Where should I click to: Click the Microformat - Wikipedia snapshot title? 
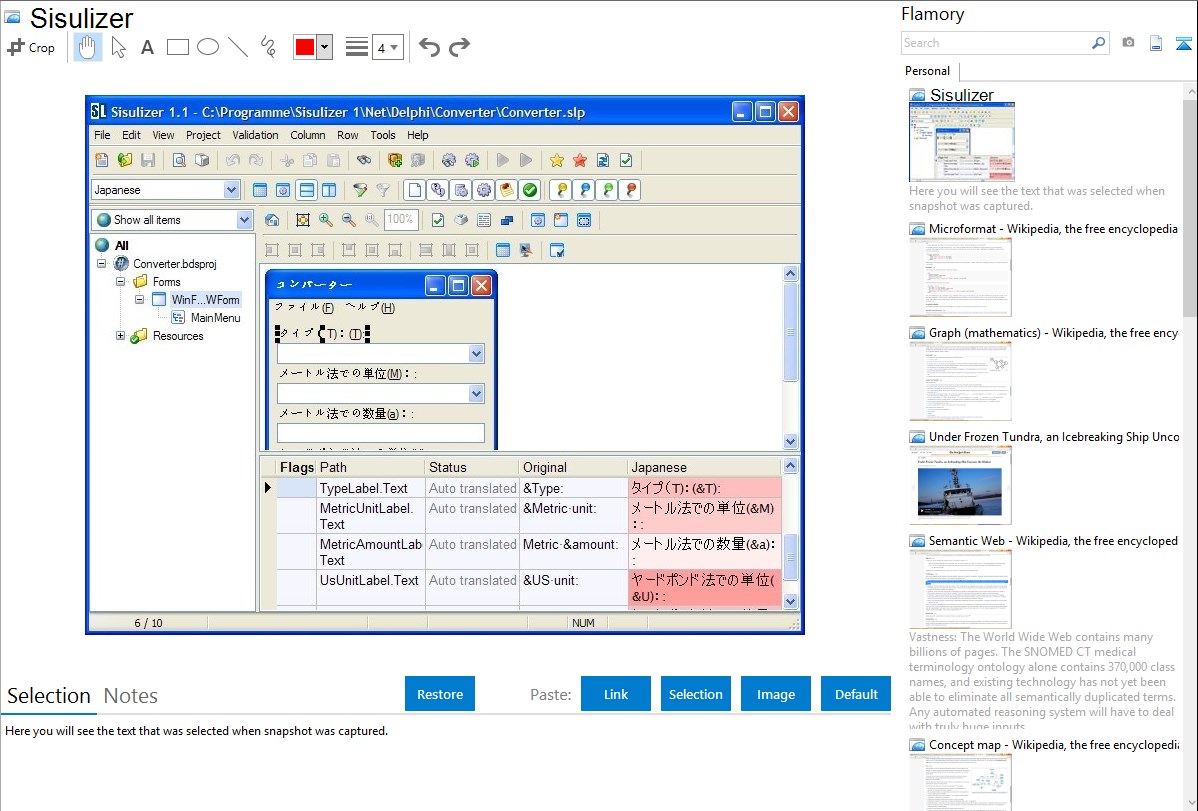pos(1053,229)
